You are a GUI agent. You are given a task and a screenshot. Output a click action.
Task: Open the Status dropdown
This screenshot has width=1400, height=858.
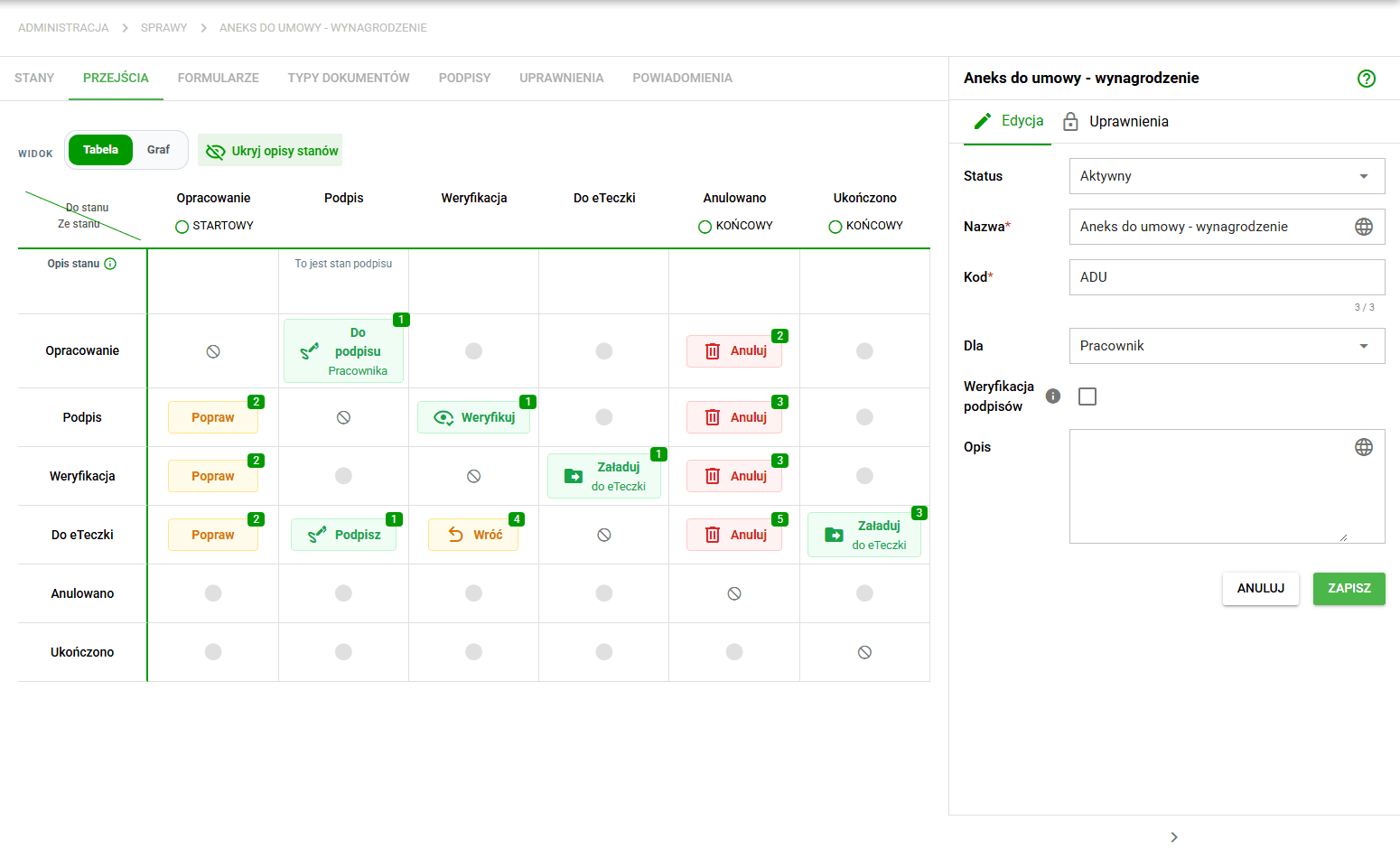1227,176
